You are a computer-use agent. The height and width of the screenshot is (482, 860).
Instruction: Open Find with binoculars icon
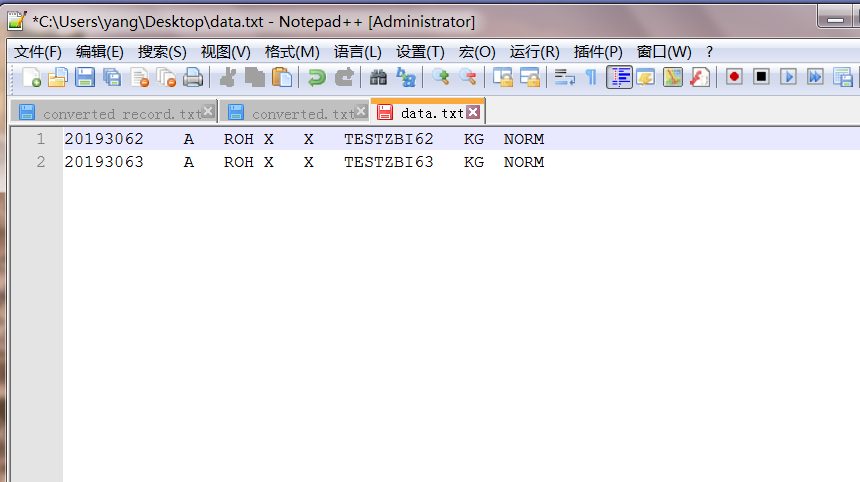[x=378, y=77]
